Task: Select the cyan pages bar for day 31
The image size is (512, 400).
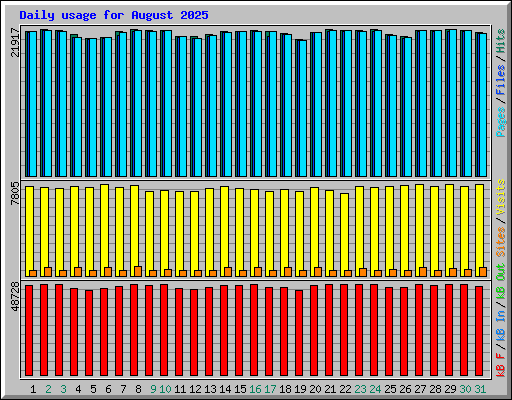Action: pyautogui.click(x=483, y=105)
